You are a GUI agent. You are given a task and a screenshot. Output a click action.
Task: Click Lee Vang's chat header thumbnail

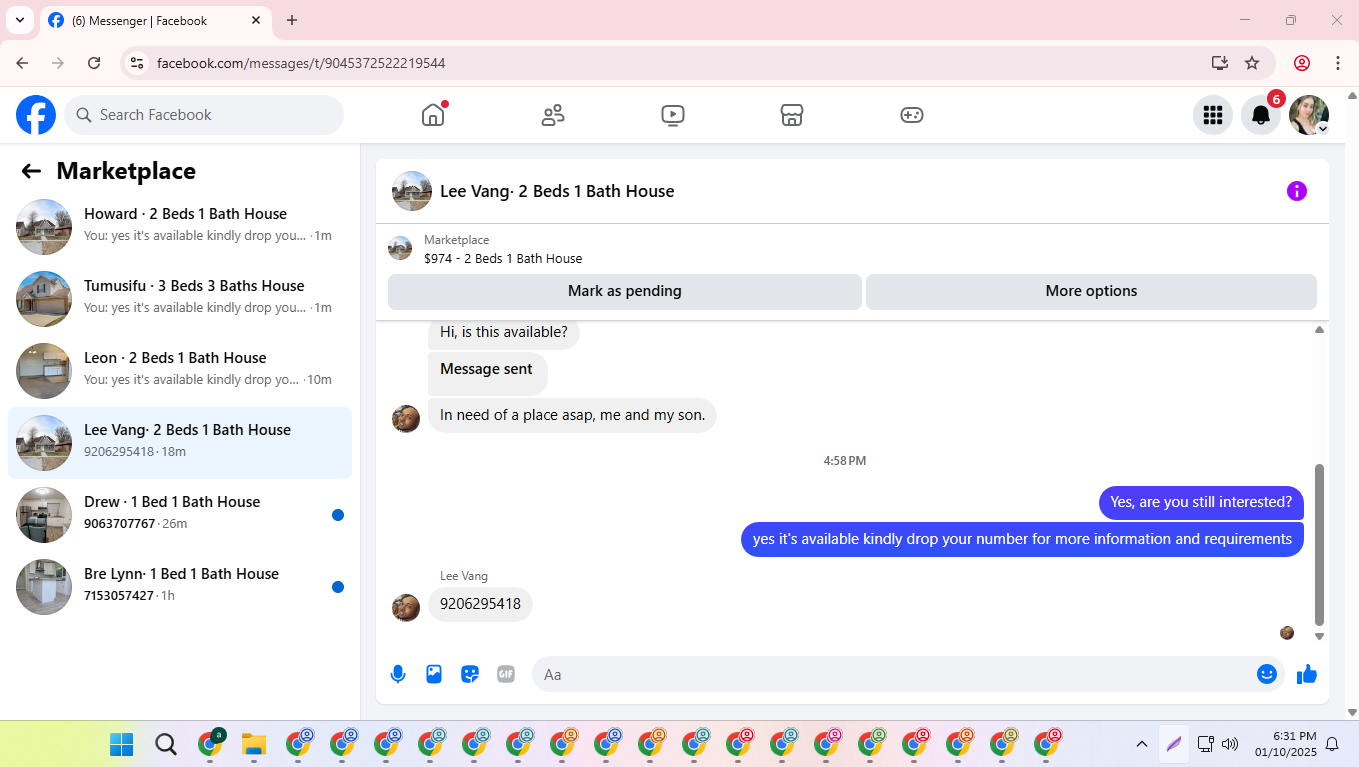[x=412, y=191]
